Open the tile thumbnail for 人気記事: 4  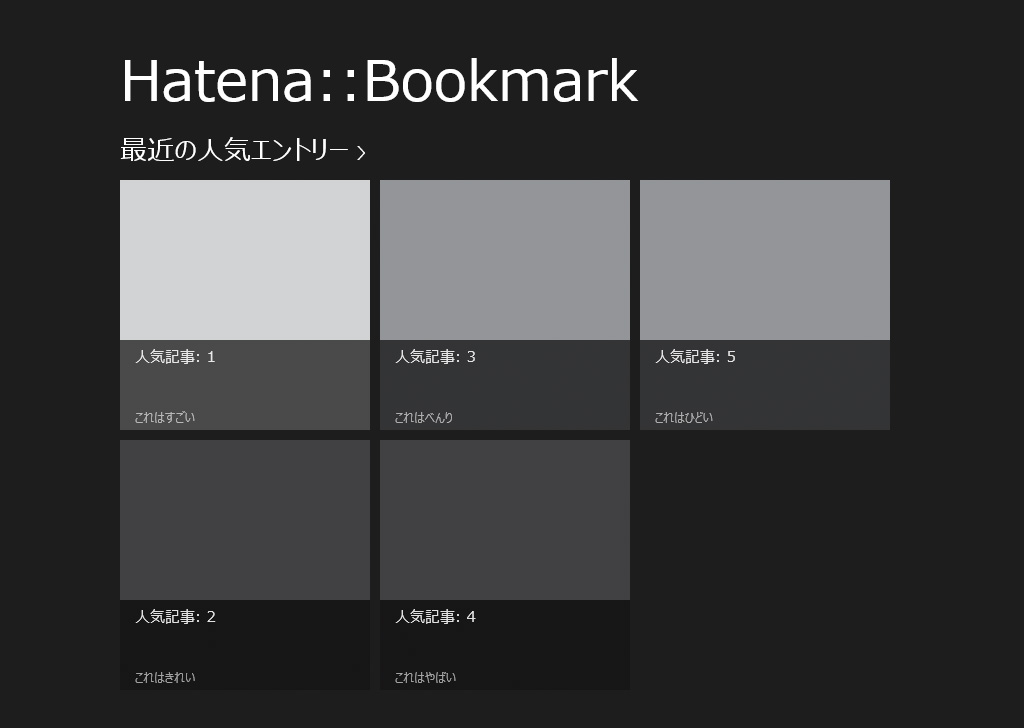click(x=505, y=520)
